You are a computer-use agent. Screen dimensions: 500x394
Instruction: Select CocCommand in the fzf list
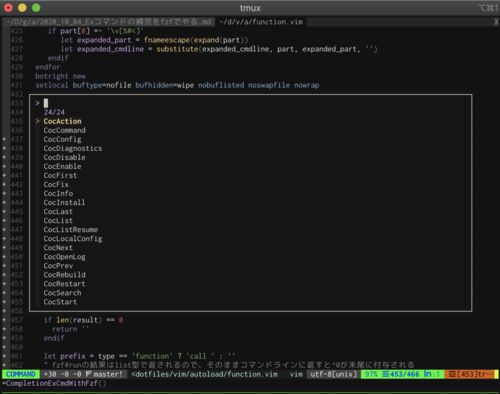point(64,130)
